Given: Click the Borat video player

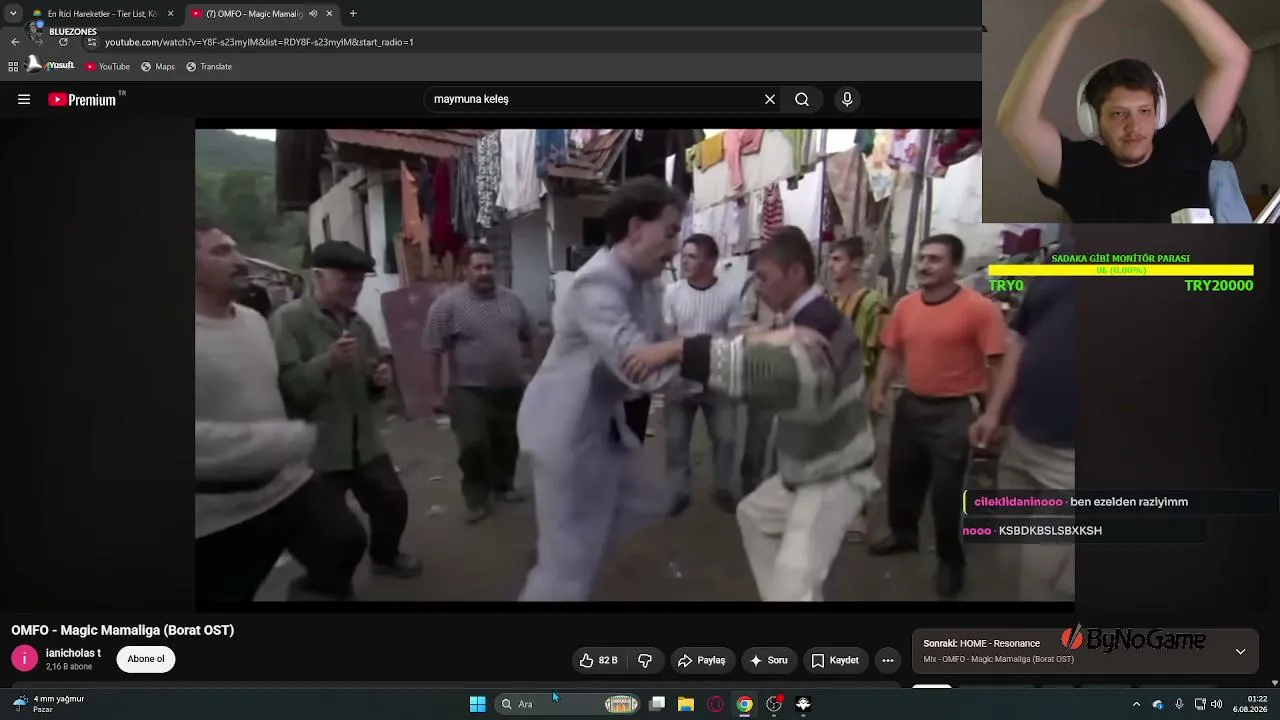Looking at the screenshot, I should 635,365.
